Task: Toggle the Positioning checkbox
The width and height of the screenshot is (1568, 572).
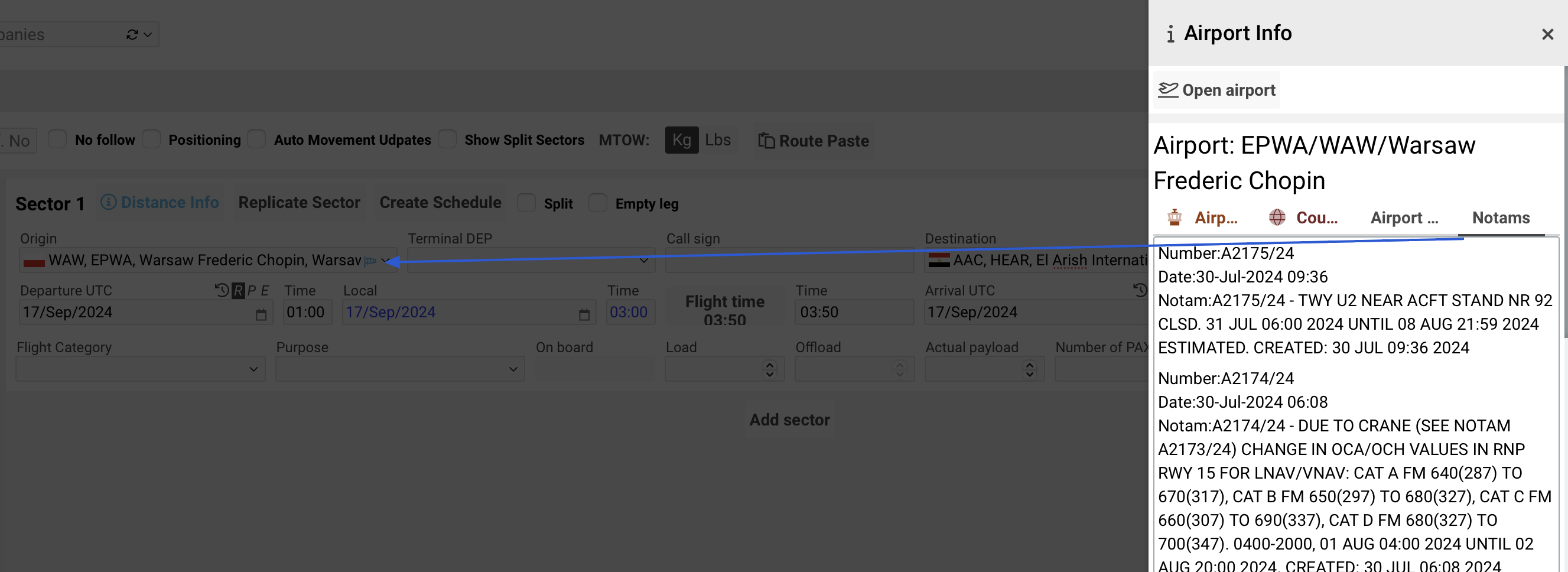Action: [x=151, y=139]
